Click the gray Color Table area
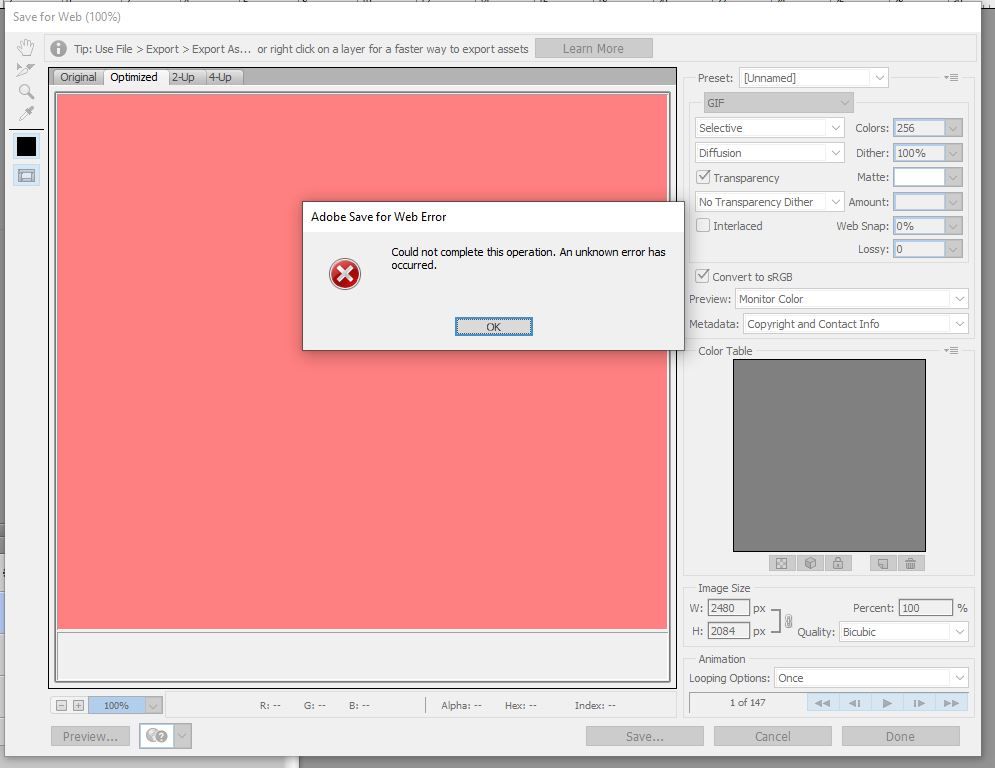The width and height of the screenshot is (995, 768). coord(829,455)
